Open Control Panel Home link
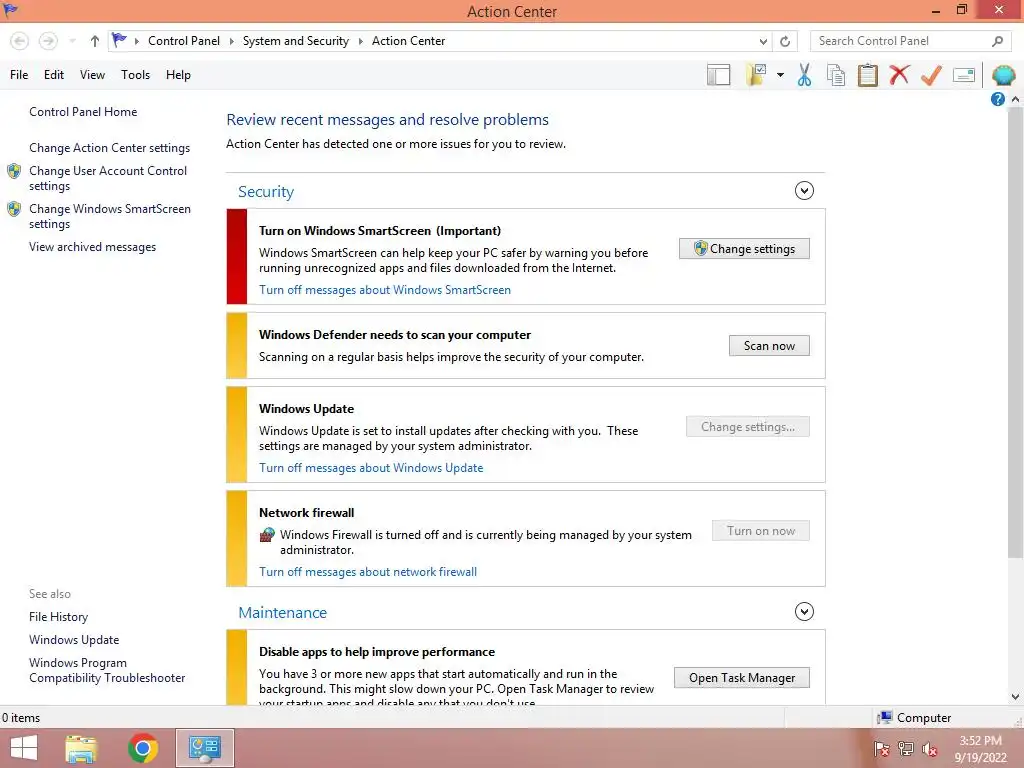The image size is (1024, 768). coord(83,112)
